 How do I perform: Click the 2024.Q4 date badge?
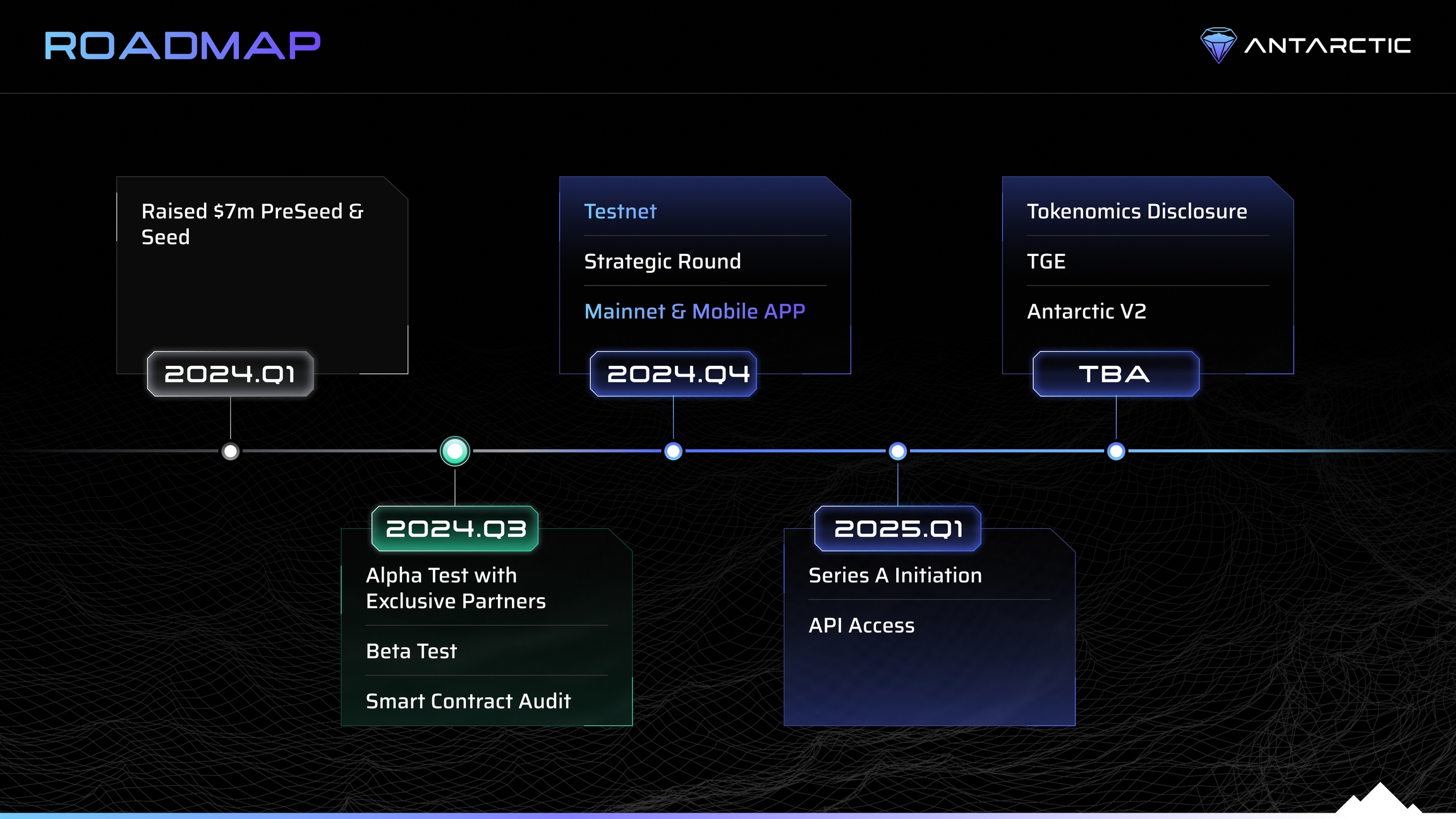673,374
